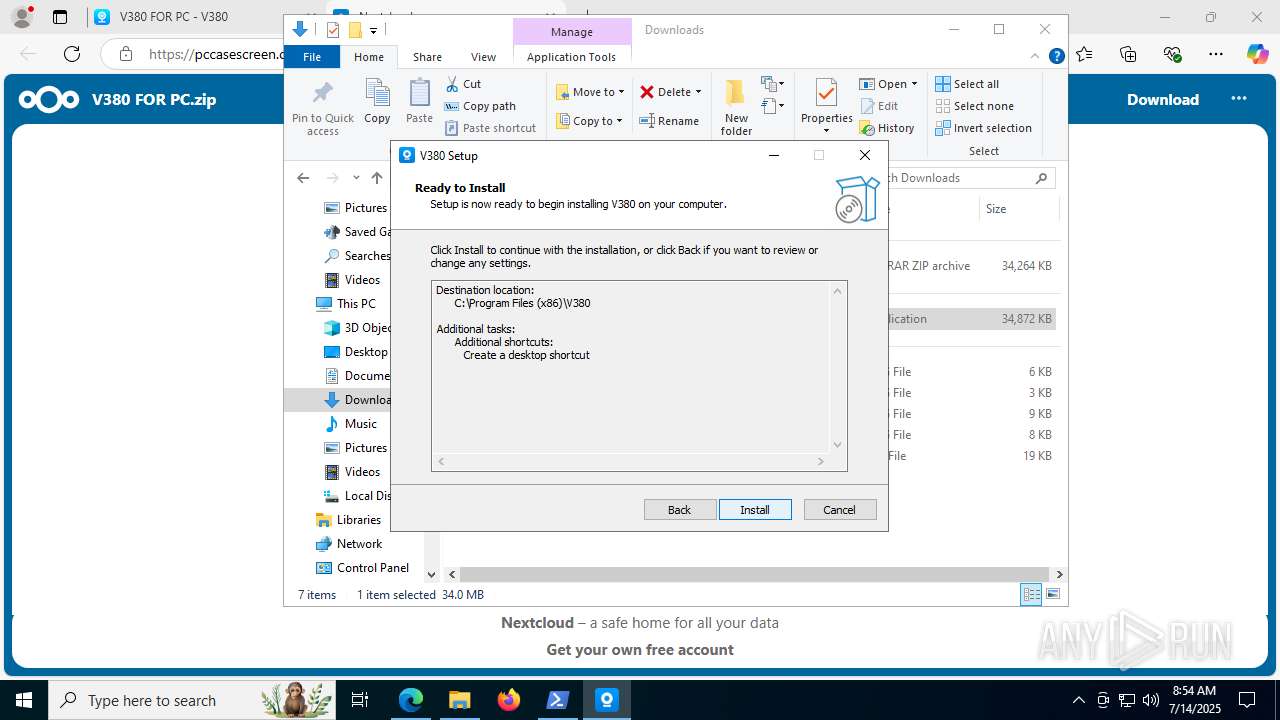The height and width of the screenshot is (720, 1280).
Task: Open the Properties dropdown arrow
Action: click(826, 131)
